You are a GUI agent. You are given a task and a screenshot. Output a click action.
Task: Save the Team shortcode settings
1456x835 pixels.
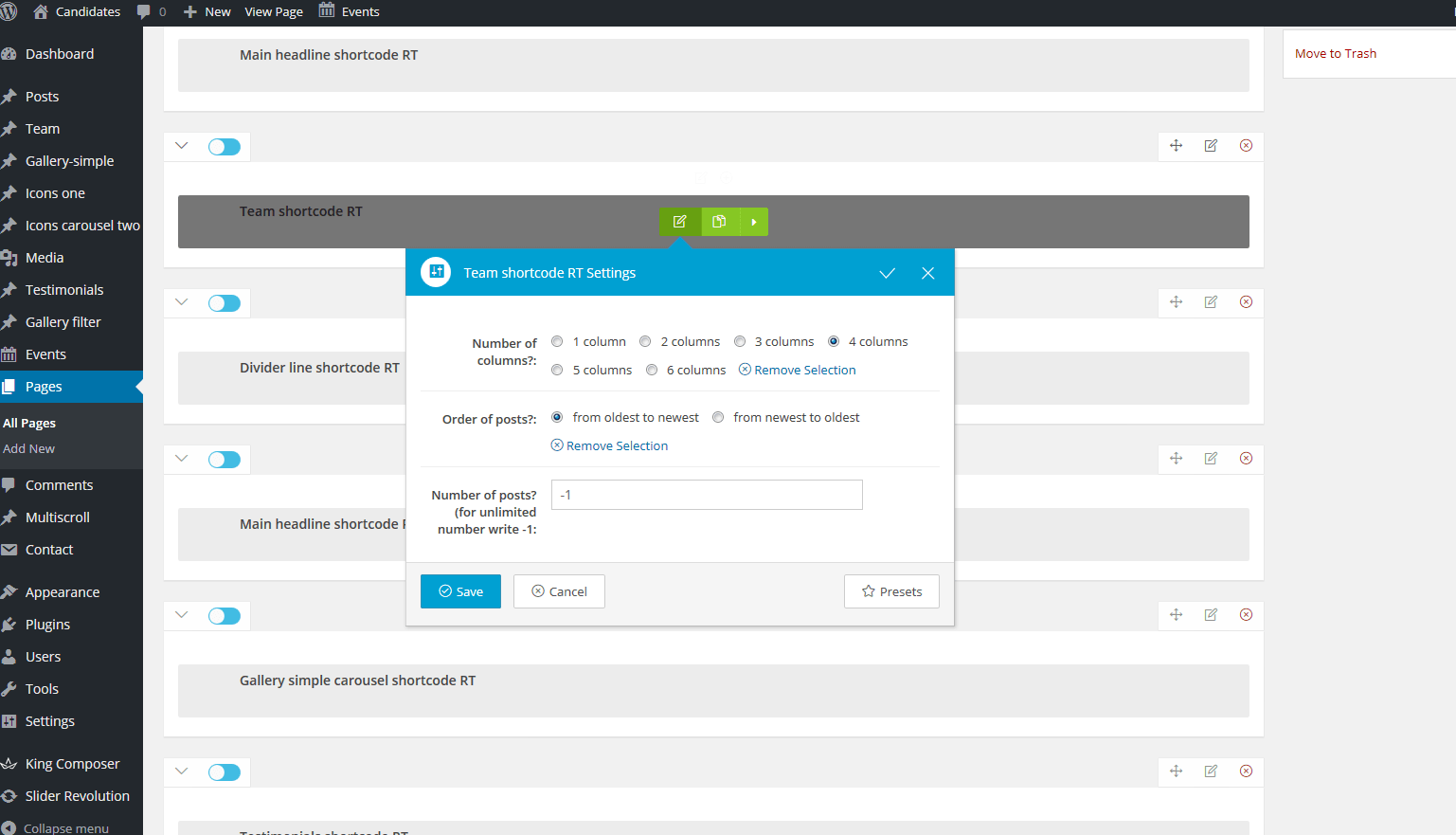(x=460, y=591)
